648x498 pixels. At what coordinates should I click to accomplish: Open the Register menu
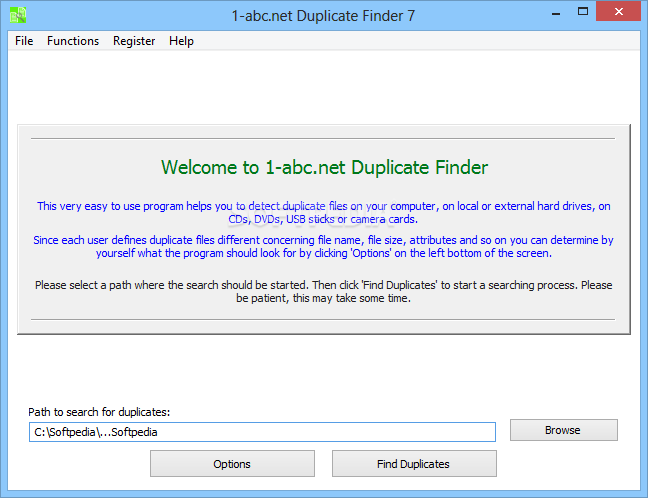(134, 41)
